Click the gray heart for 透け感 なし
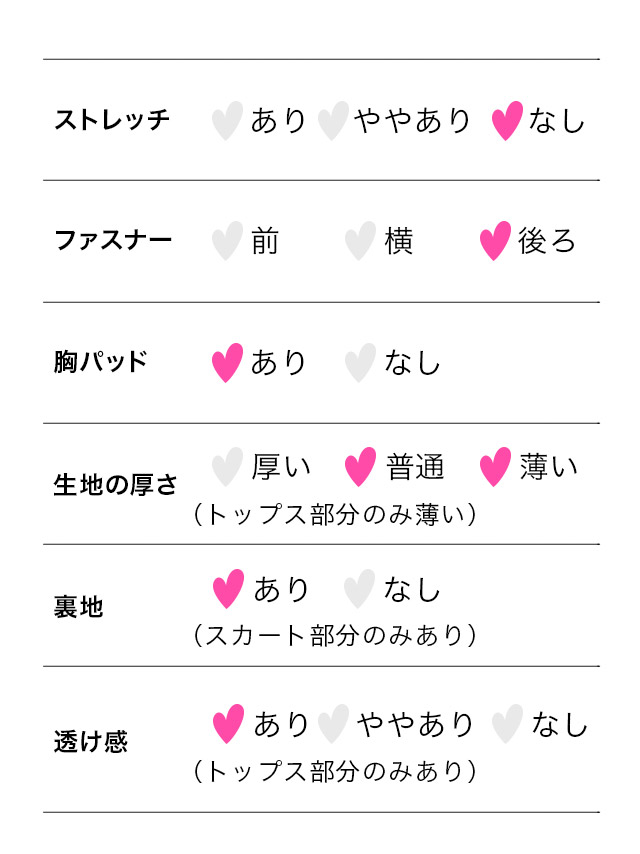Image resolution: width=640 pixels, height=854 pixels. (x=507, y=724)
